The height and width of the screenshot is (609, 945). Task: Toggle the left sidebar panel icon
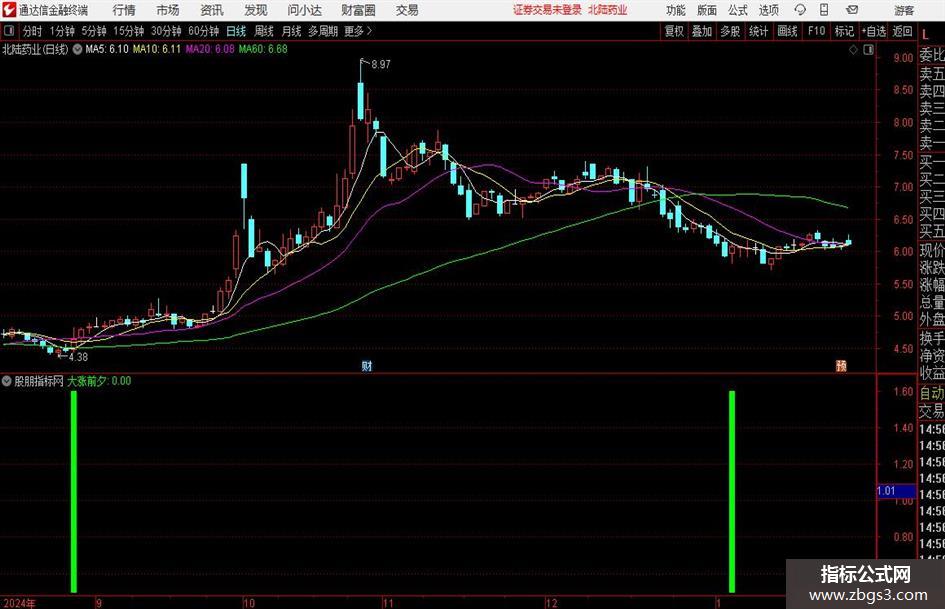pos(9,31)
